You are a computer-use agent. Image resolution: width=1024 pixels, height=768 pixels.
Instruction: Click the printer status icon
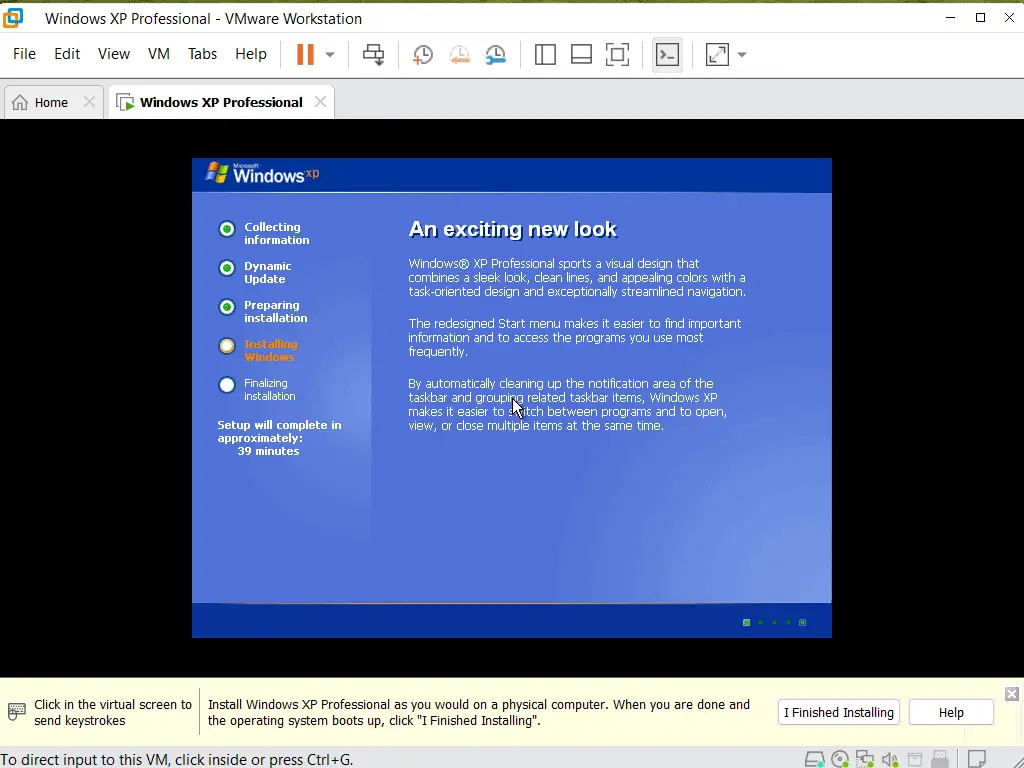915,759
